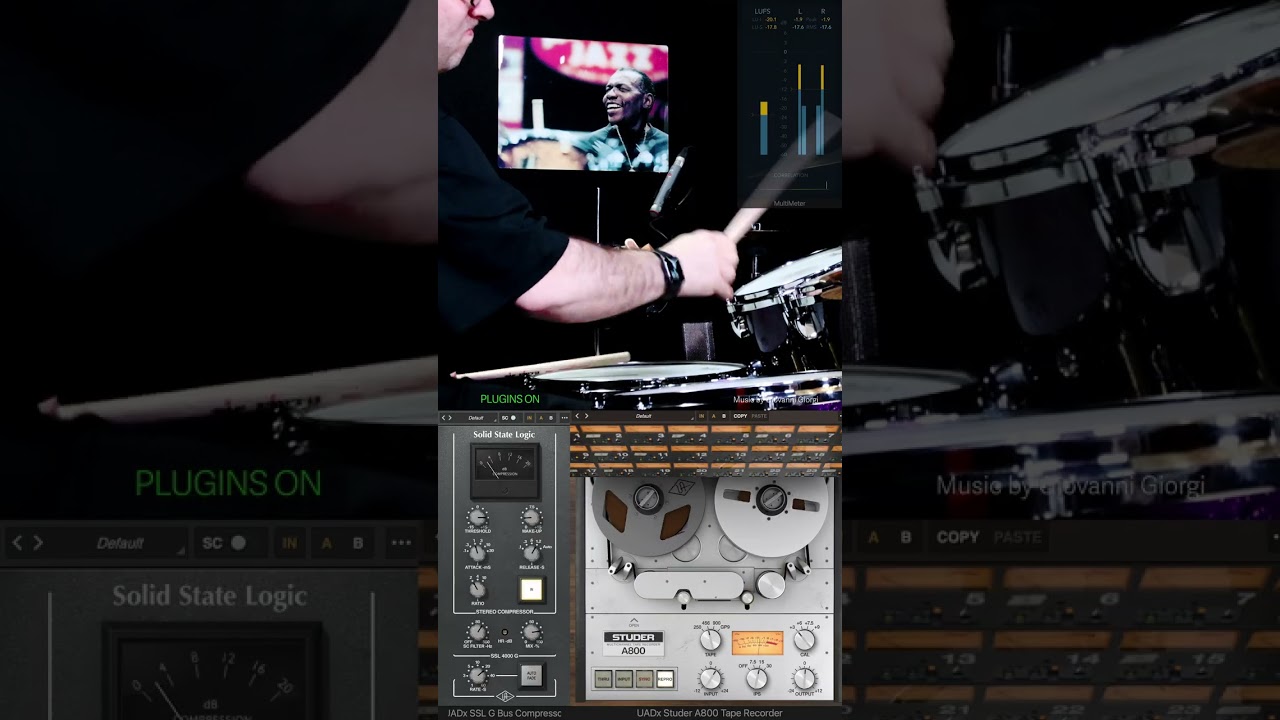
Task: Select the lit REPRO button on Studer
Action: pyautogui.click(x=665, y=678)
